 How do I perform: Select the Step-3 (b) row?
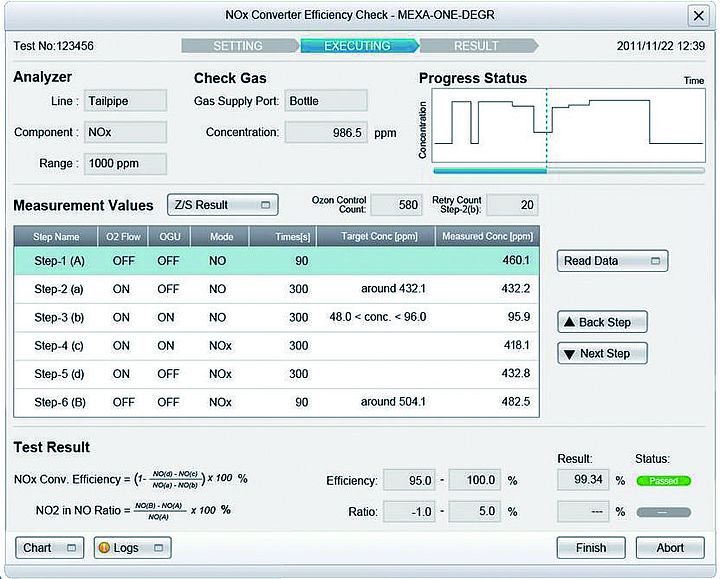click(276, 317)
